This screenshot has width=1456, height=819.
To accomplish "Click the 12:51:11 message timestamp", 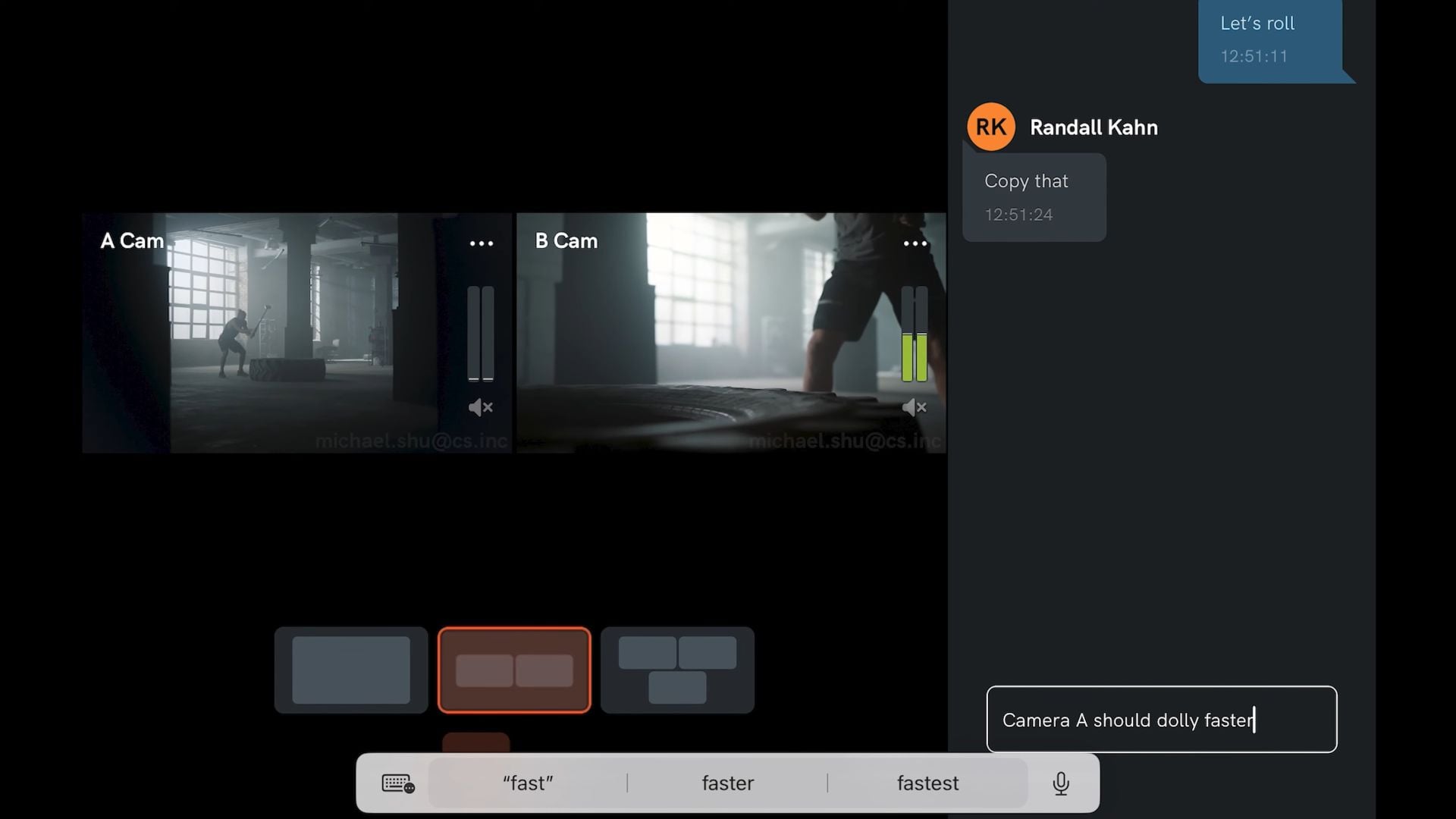I will pos(1254,56).
